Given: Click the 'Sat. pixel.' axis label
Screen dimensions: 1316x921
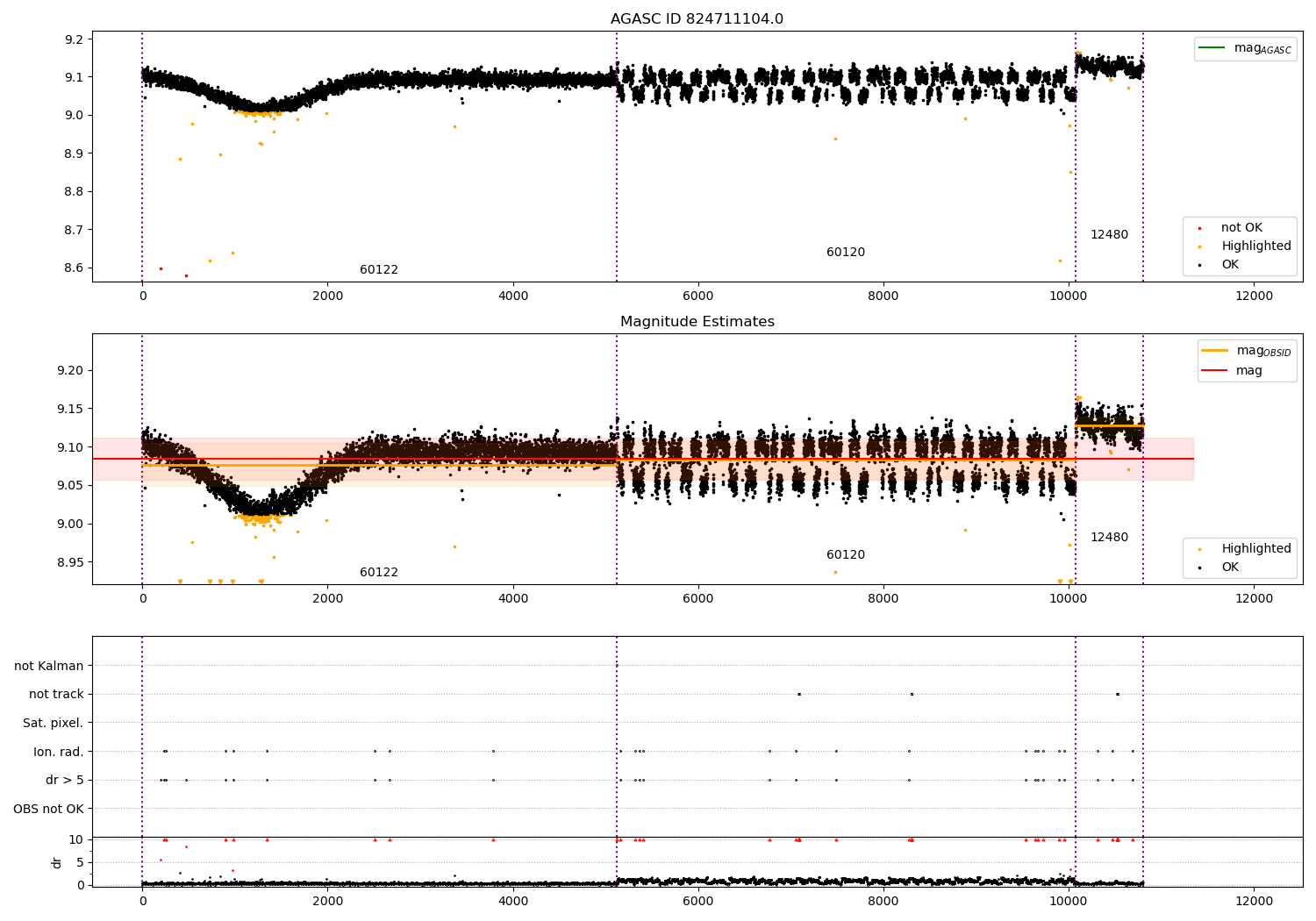Looking at the screenshot, I should pyautogui.click(x=54, y=724).
